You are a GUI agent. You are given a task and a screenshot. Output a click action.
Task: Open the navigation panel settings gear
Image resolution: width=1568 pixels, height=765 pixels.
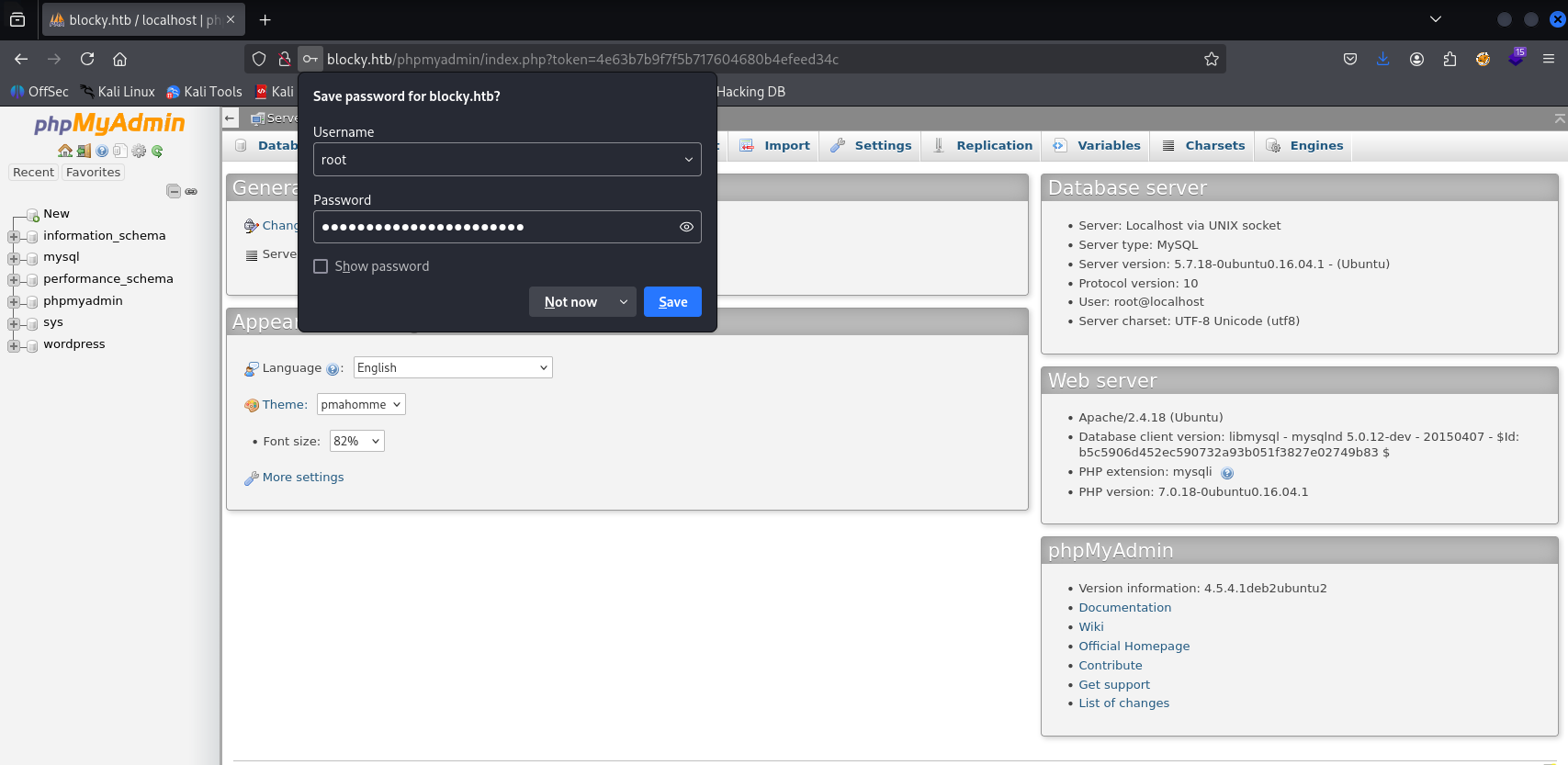[x=139, y=151]
